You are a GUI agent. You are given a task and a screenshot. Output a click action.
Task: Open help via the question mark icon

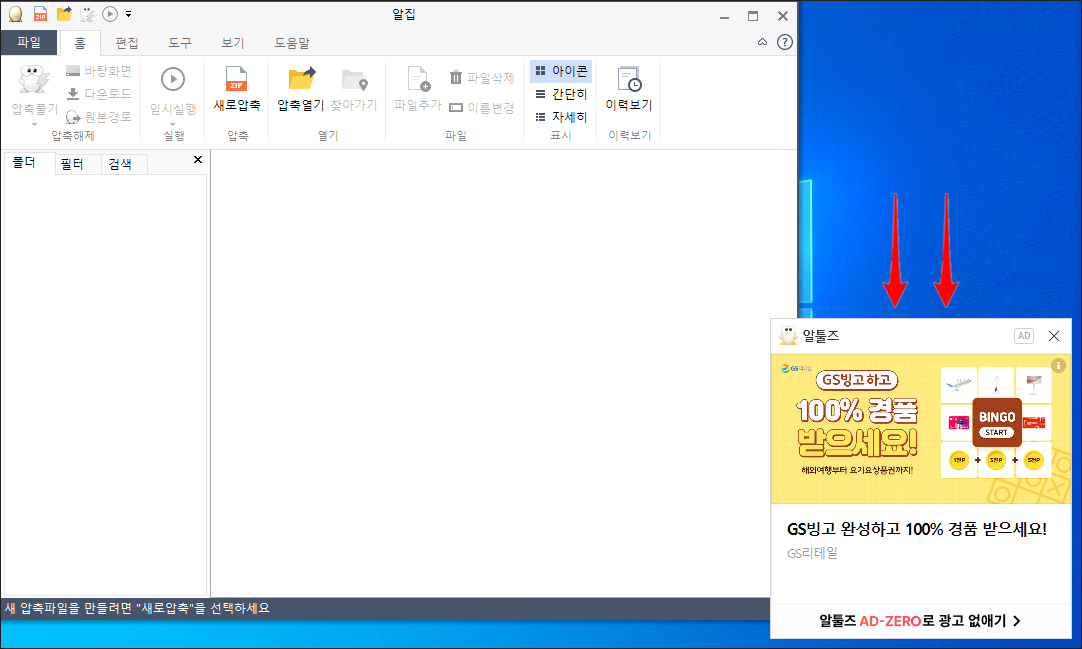click(785, 42)
